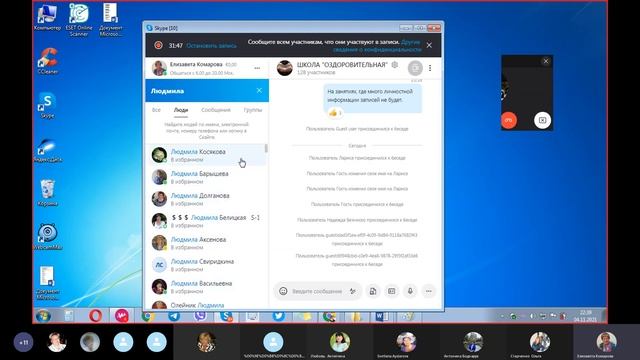Open the more options icon beside microphone
The height and width of the screenshot is (360, 640).
point(429,291)
